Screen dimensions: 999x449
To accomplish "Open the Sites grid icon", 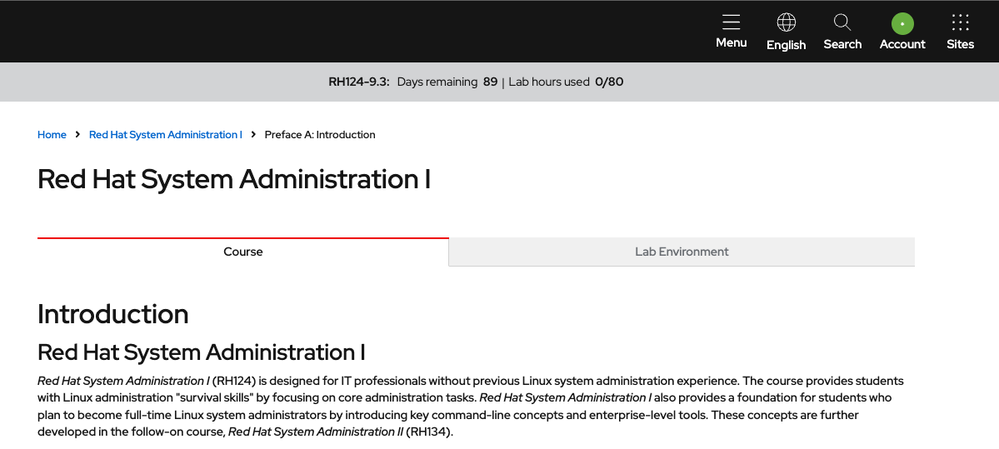I will (960, 22).
